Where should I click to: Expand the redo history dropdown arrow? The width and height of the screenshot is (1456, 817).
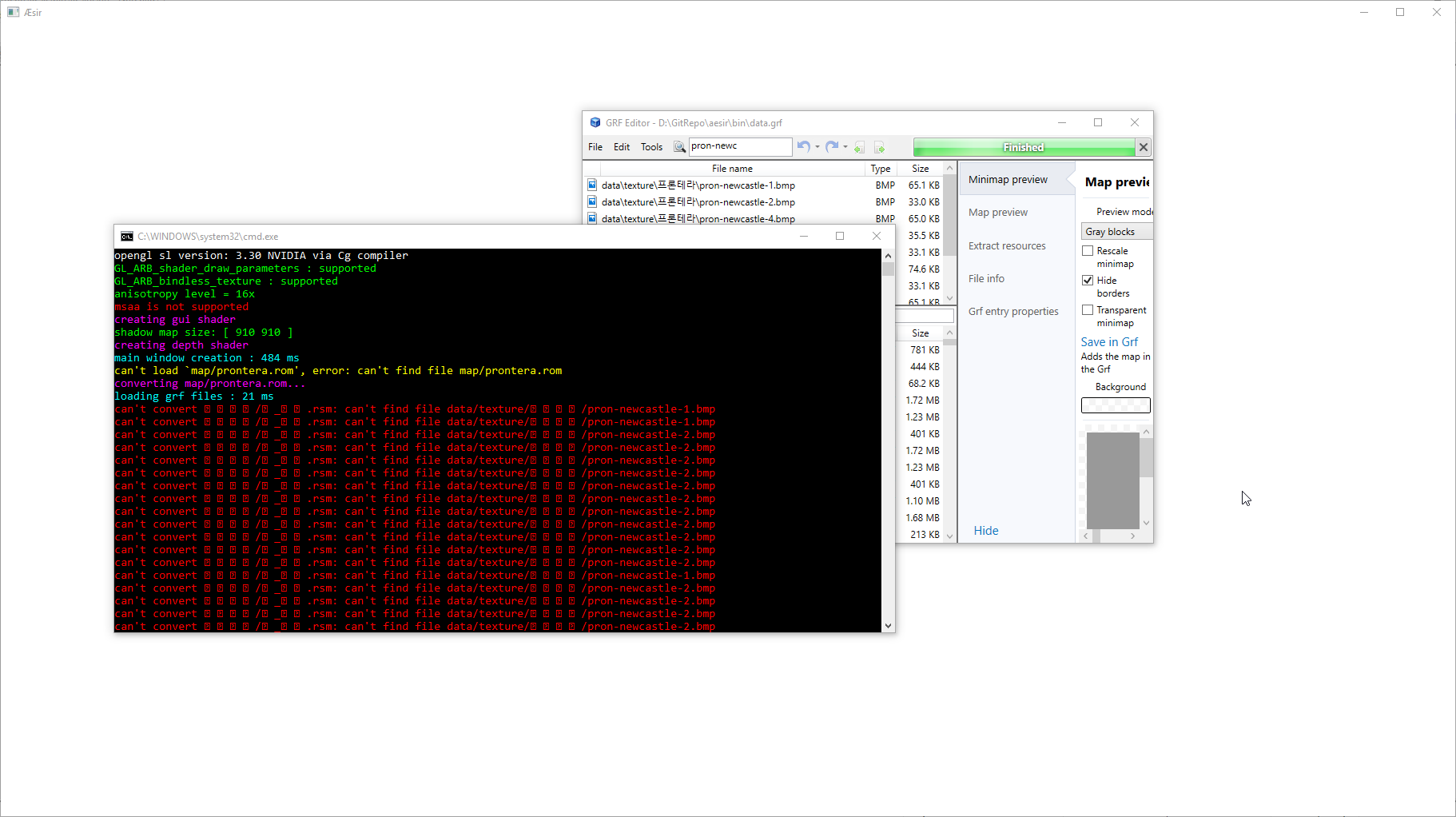click(x=845, y=147)
